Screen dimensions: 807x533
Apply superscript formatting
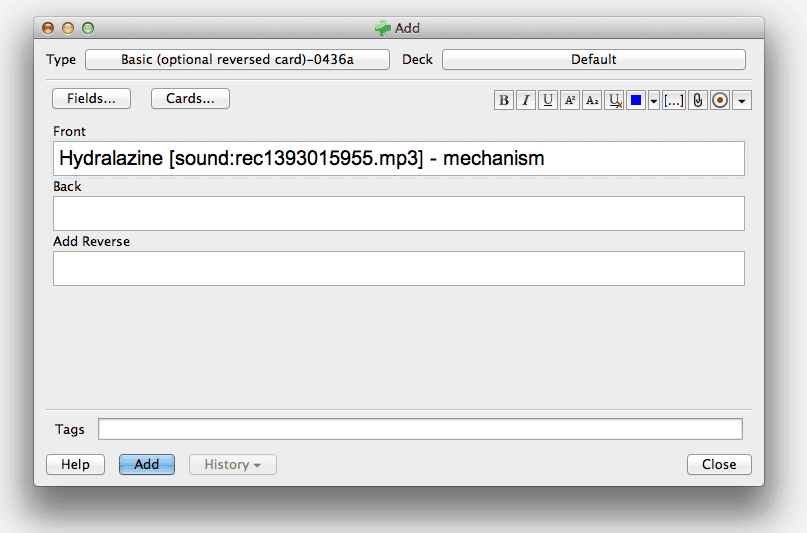(x=570, y=100)
